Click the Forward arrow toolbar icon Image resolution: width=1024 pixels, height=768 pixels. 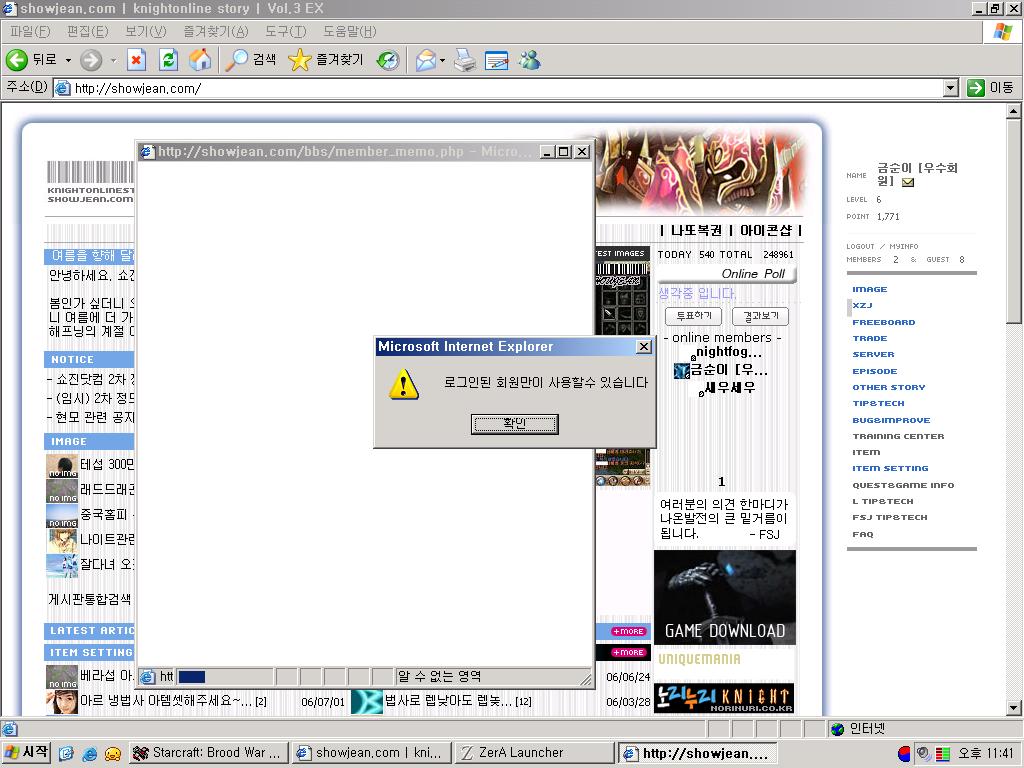pos(91,60)
